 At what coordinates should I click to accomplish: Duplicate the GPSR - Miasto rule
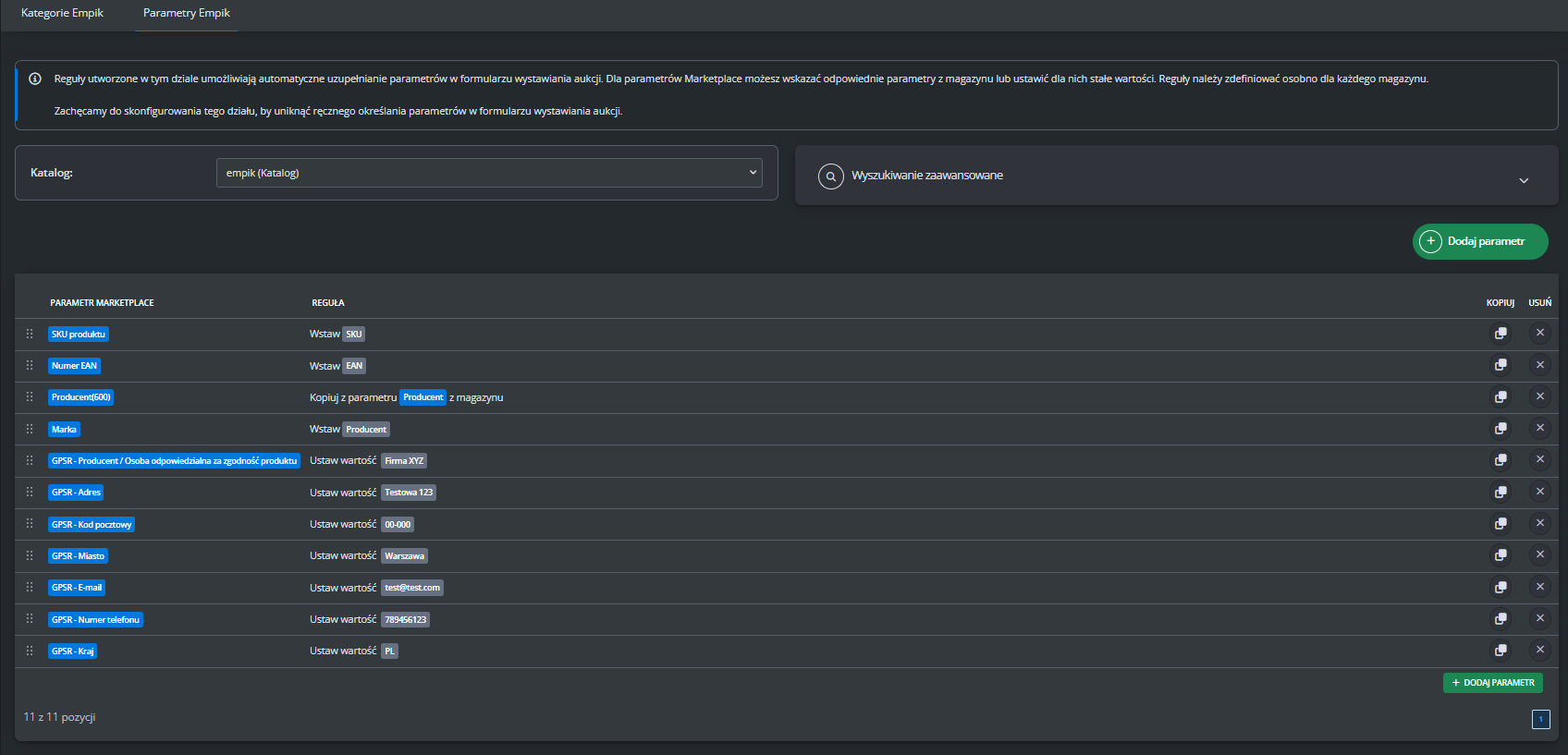1501,555
